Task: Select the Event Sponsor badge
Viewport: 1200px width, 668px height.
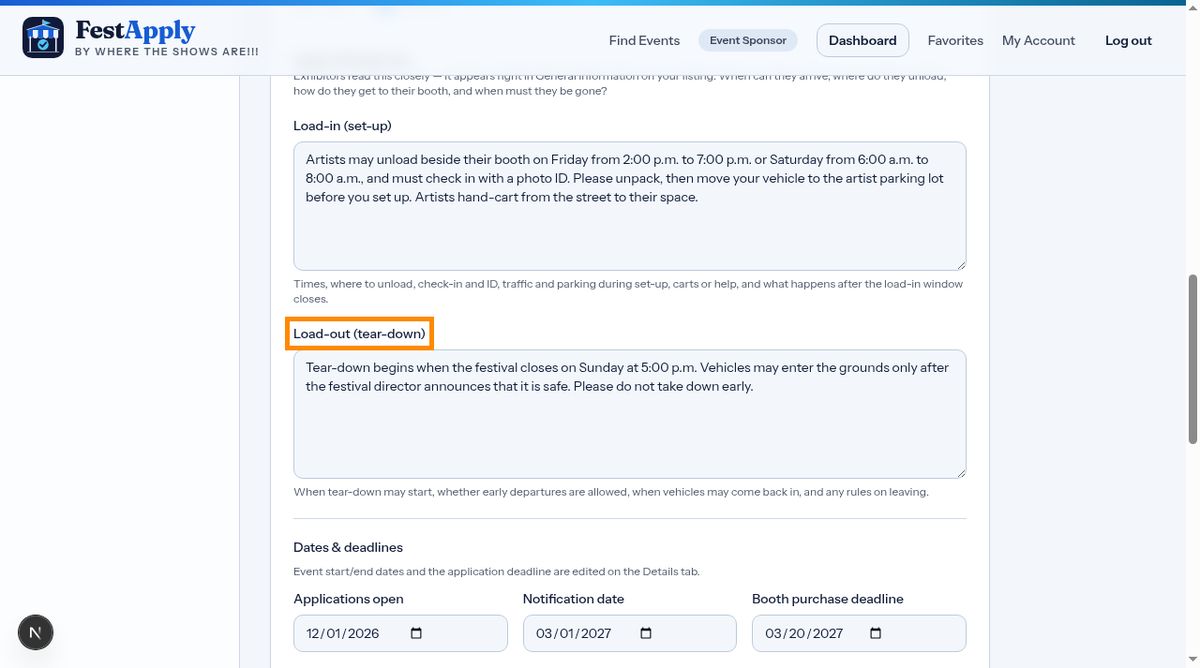Action: pos(748,40)
